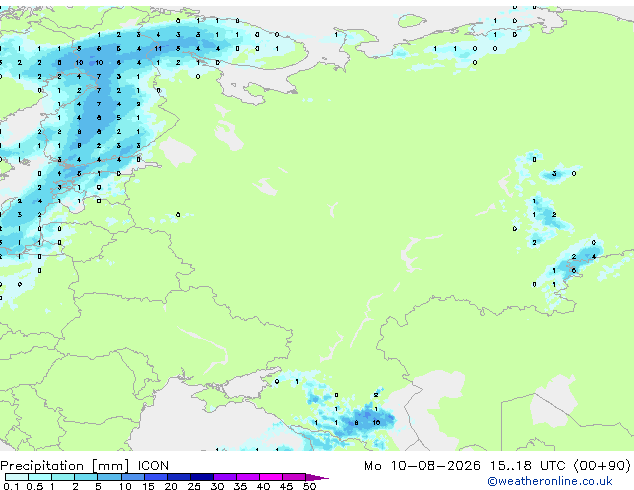Select the 1–2 mm legend color swatch
Viewport: 634px width, 490px height.
63,477
